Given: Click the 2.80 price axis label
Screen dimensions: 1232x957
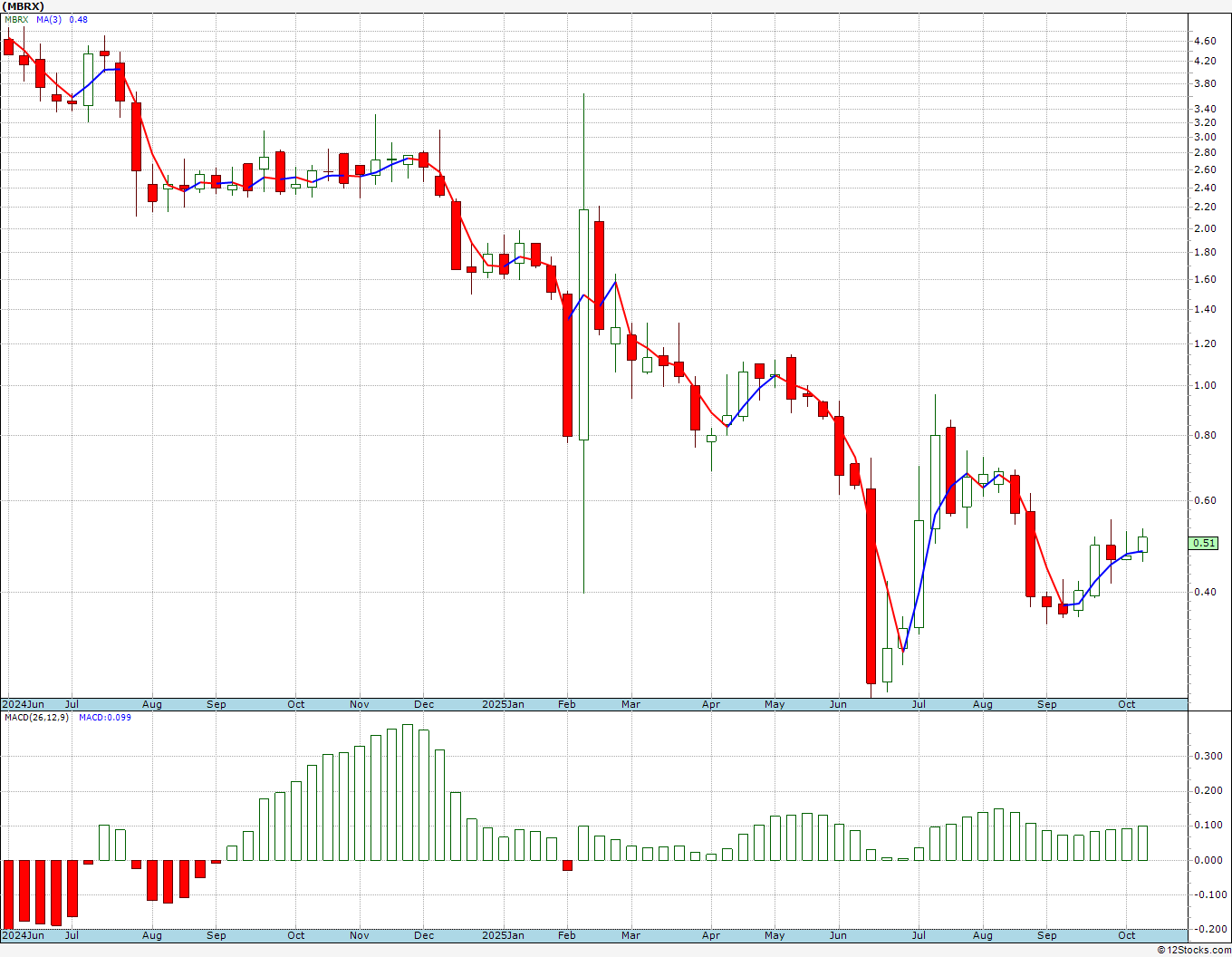Looking at the screenshot, I should (1205, 153).
